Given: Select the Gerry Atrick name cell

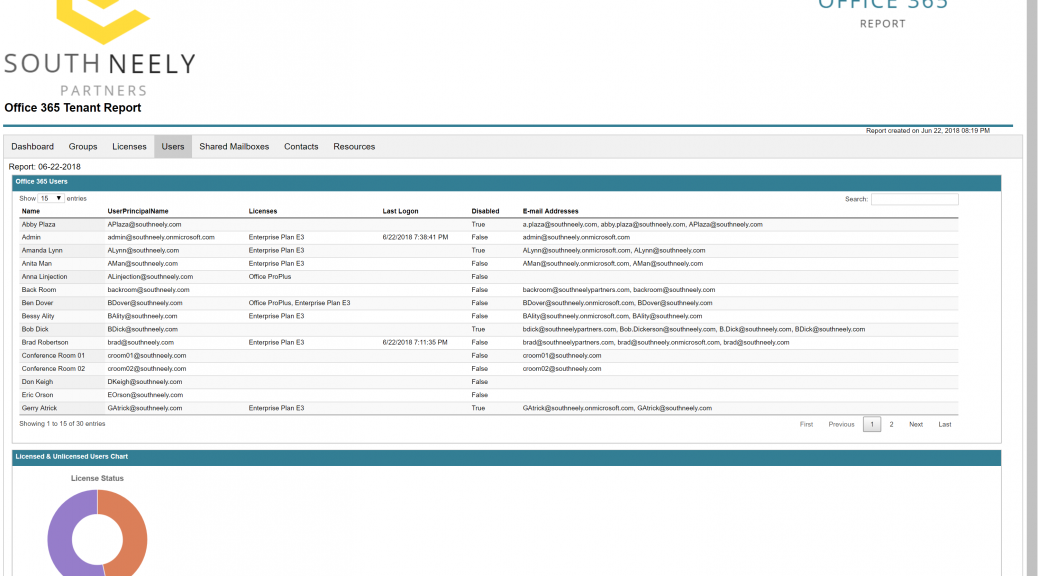Looking at the screenshot, I should [x=39, y=408].
